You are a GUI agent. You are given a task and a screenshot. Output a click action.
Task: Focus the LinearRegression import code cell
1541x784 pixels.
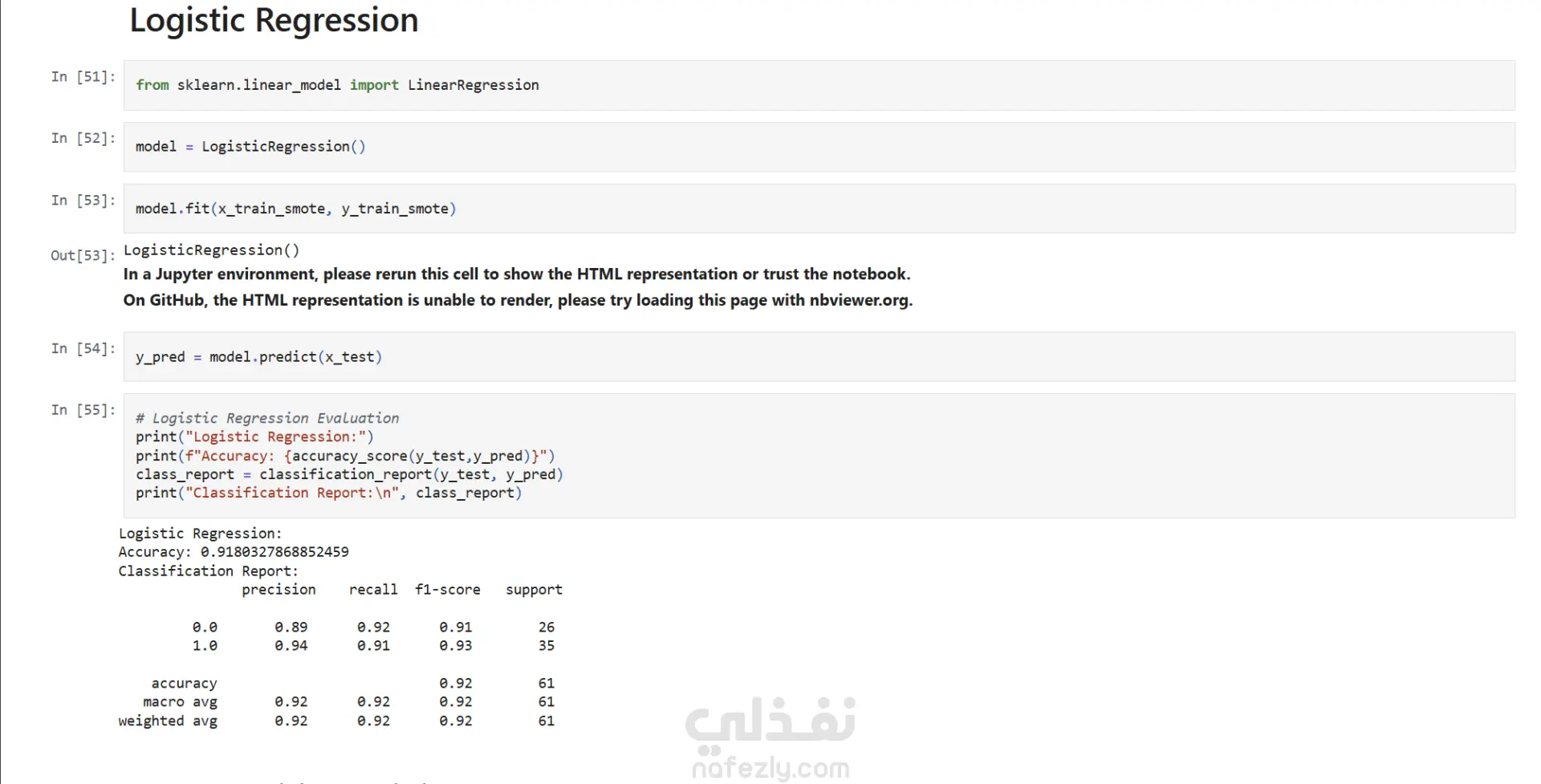click(x=819, y=85)
